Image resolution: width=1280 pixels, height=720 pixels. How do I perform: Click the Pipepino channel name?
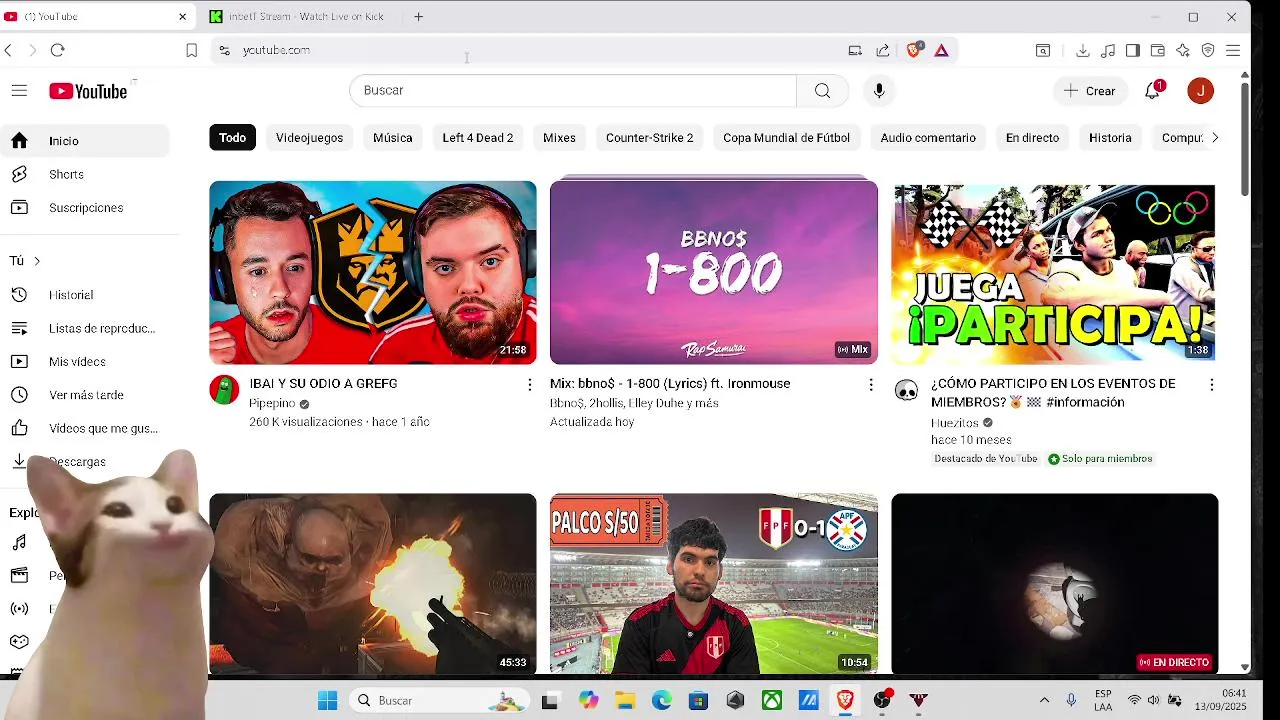[272, 404]
